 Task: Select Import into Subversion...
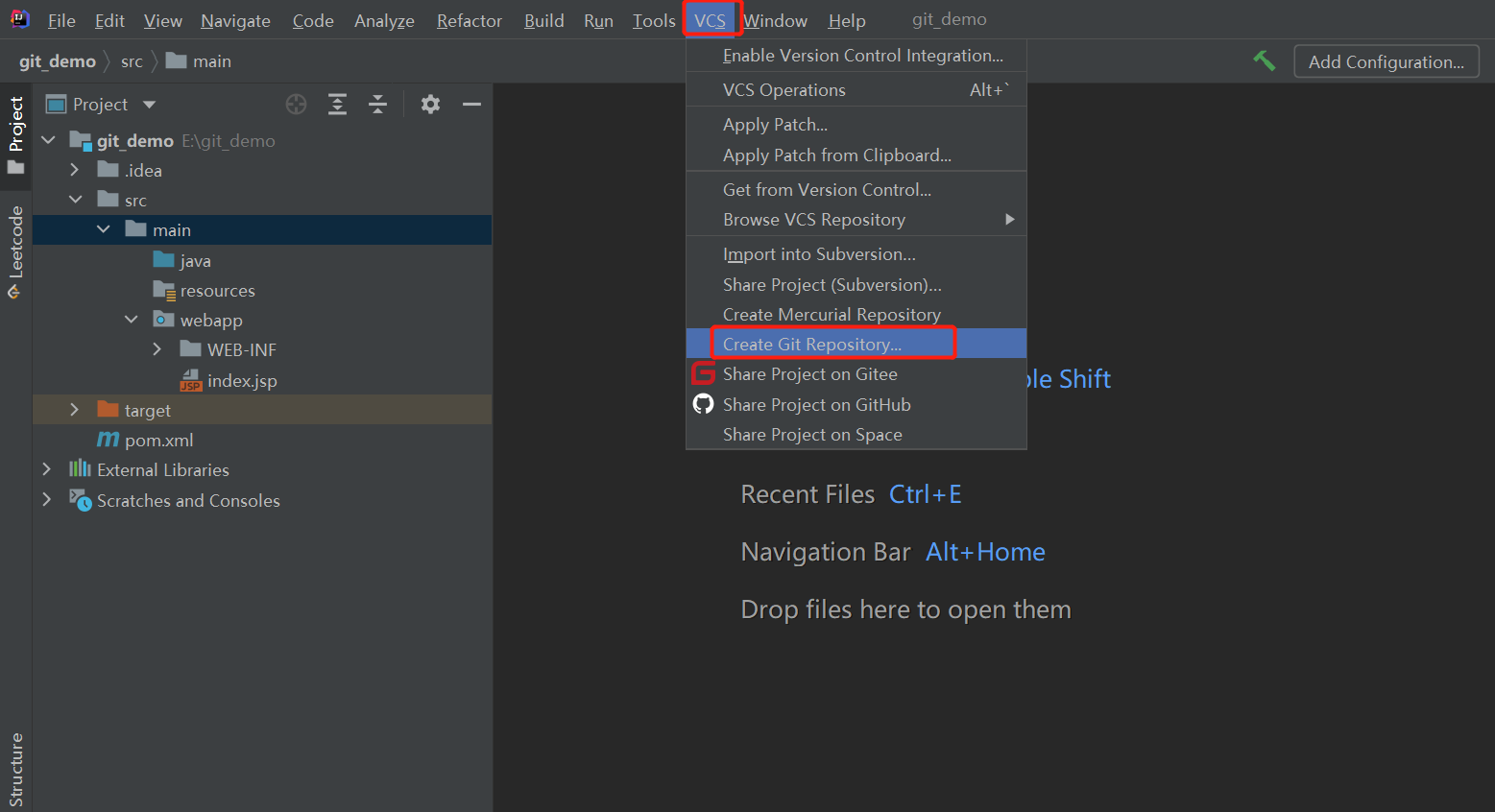pos(856,254)
